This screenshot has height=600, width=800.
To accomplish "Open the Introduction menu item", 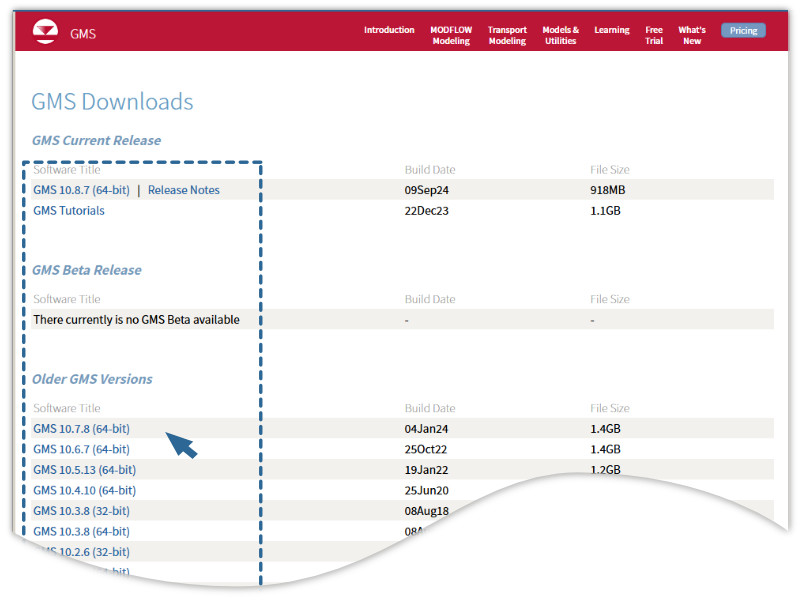I will pos(389,30).
